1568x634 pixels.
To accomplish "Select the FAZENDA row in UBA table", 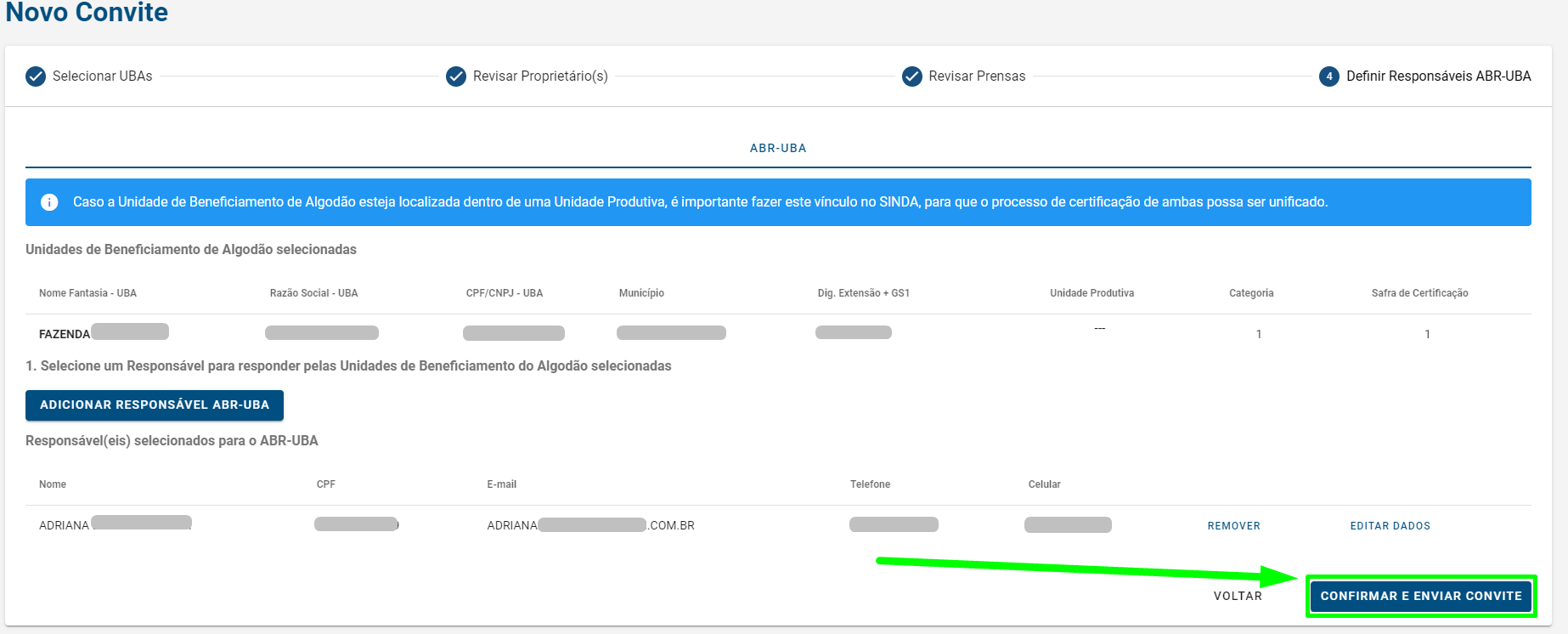I will (x=65, y=334).
